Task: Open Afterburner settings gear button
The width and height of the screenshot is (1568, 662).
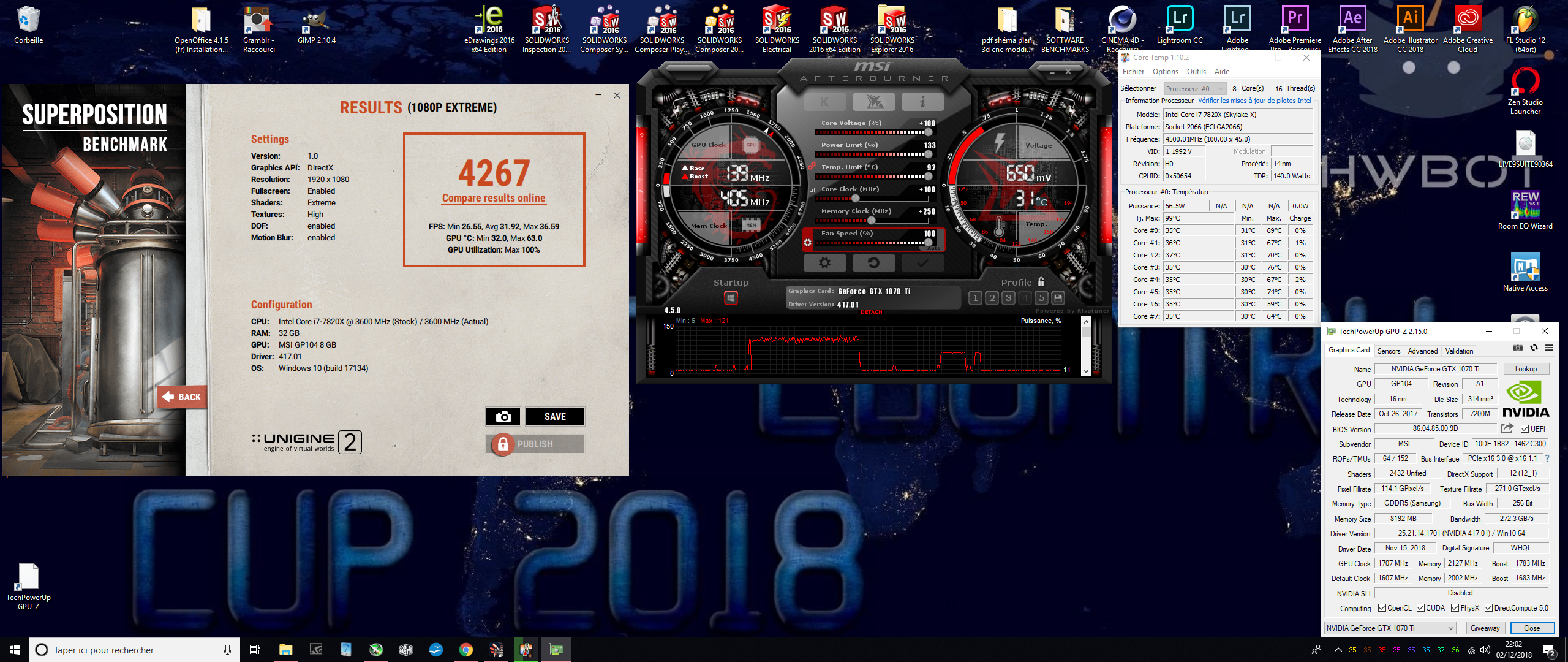Action: pyautogui.click(x=824, y=263)
